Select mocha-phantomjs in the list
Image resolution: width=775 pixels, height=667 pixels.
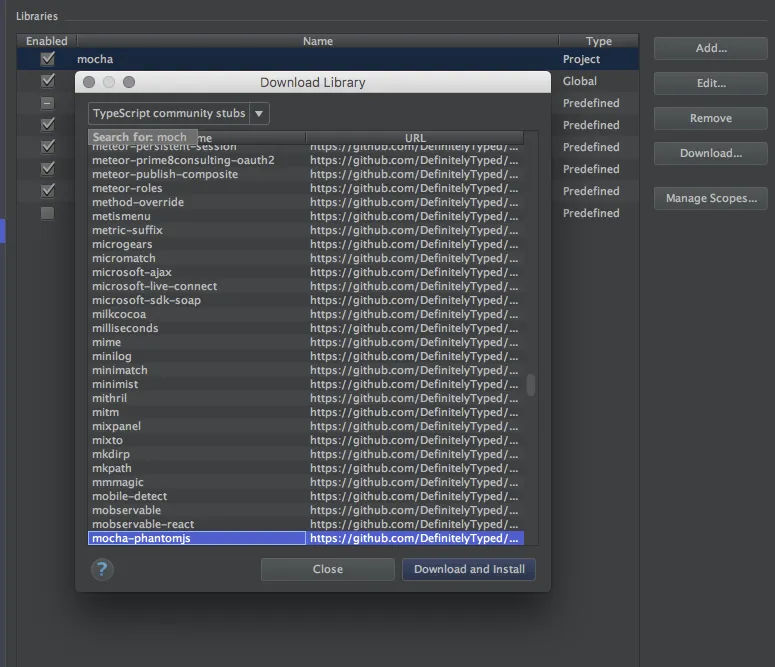[x=197, y=538]
